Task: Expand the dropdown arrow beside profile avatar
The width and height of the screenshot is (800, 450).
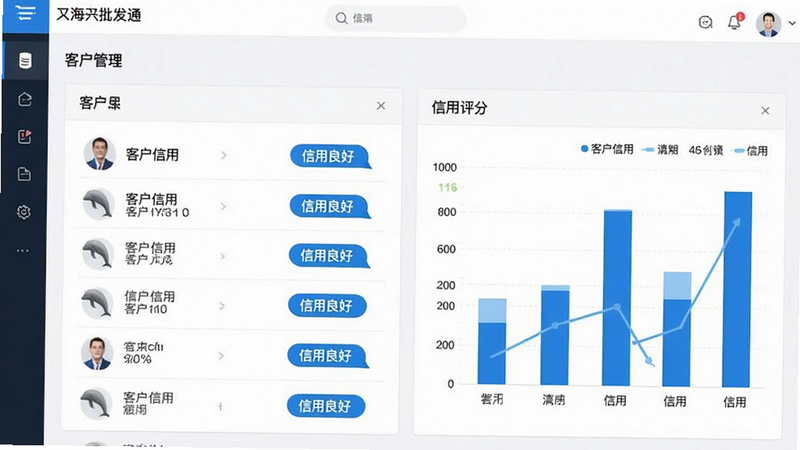Action: (x=792, y=23)
